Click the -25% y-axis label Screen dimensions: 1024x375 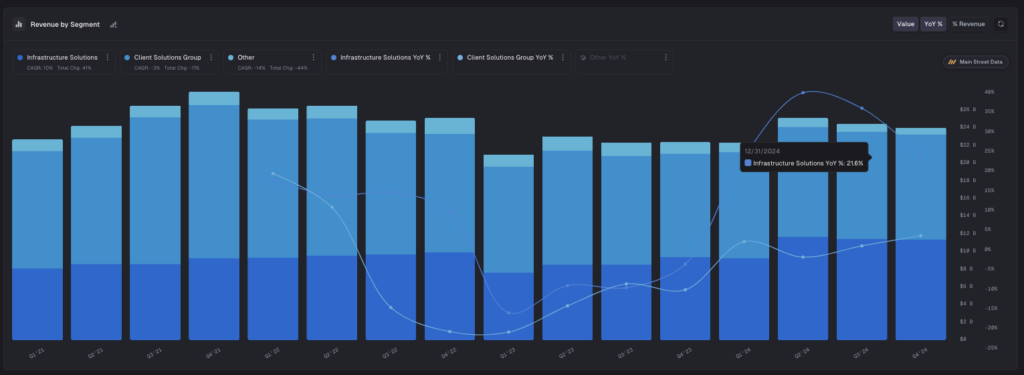(990, 348)
